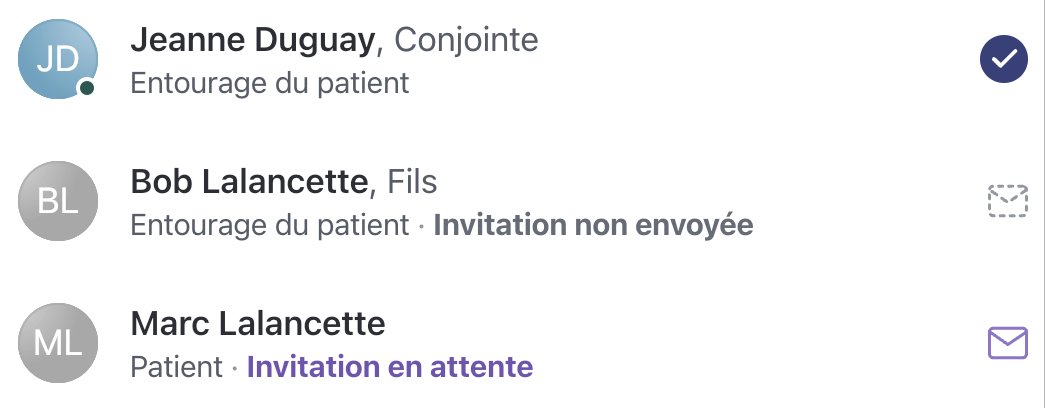Viewport: 1045px width, 408px height.
Task: Click the purple pending invitation envelope icon
Action: click(x=1007, y=344)
